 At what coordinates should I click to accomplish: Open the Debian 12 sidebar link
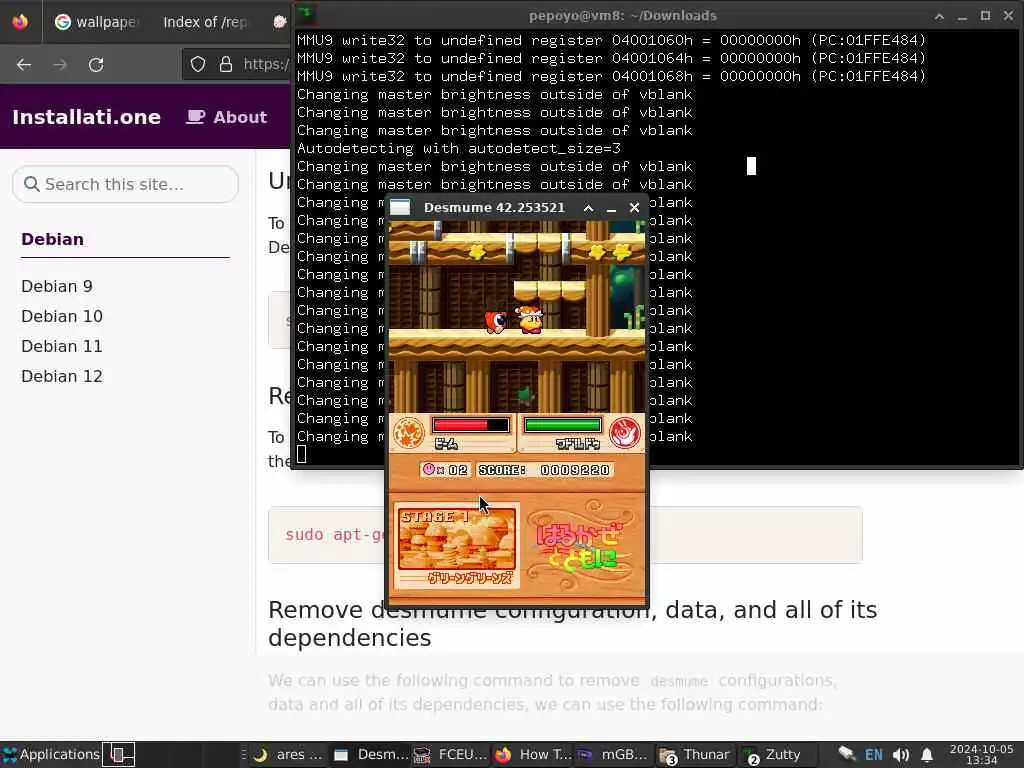[x=61, y=376]
